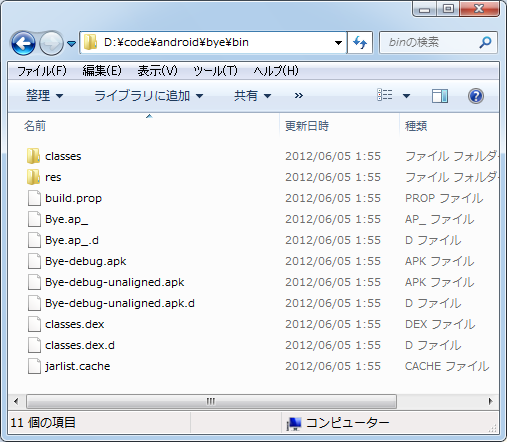Click the change view icon
The width and height of the screenshot is (507, 442).
(x=385, y=95)
